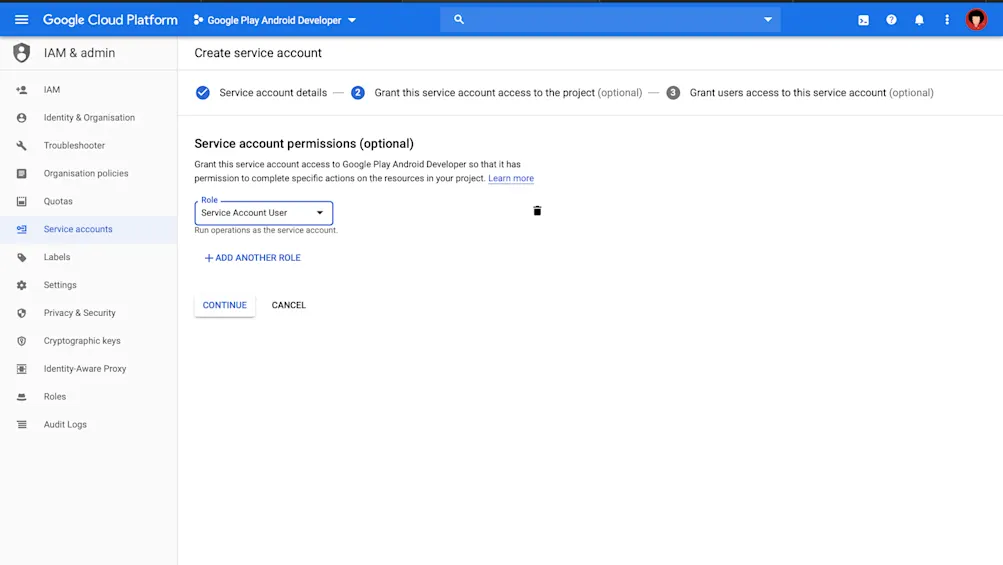Viewport: 1003px width, 565px height.
Task: Open the Google Play Android Developer project selector
Action: tap(275, 20)
